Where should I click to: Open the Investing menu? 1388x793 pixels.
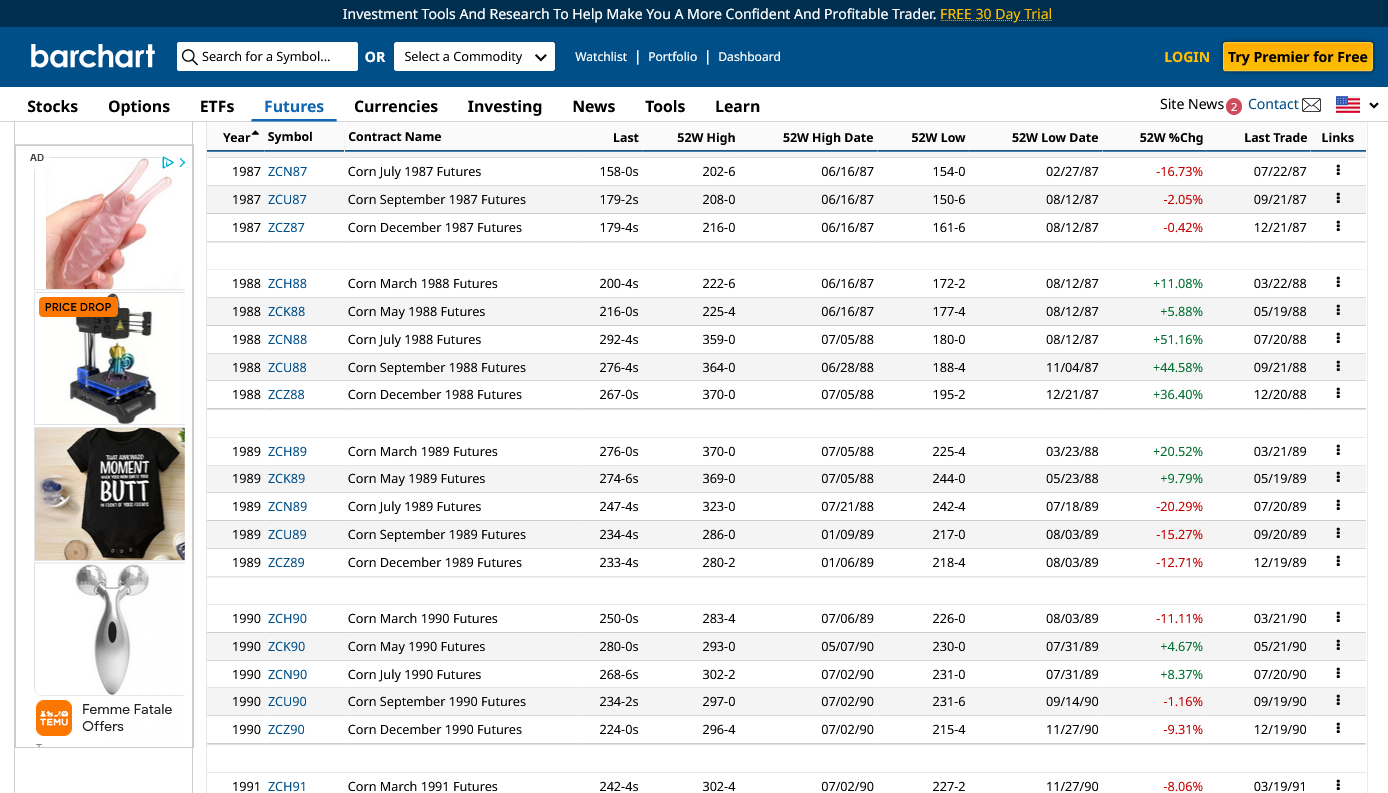(505, 106)
